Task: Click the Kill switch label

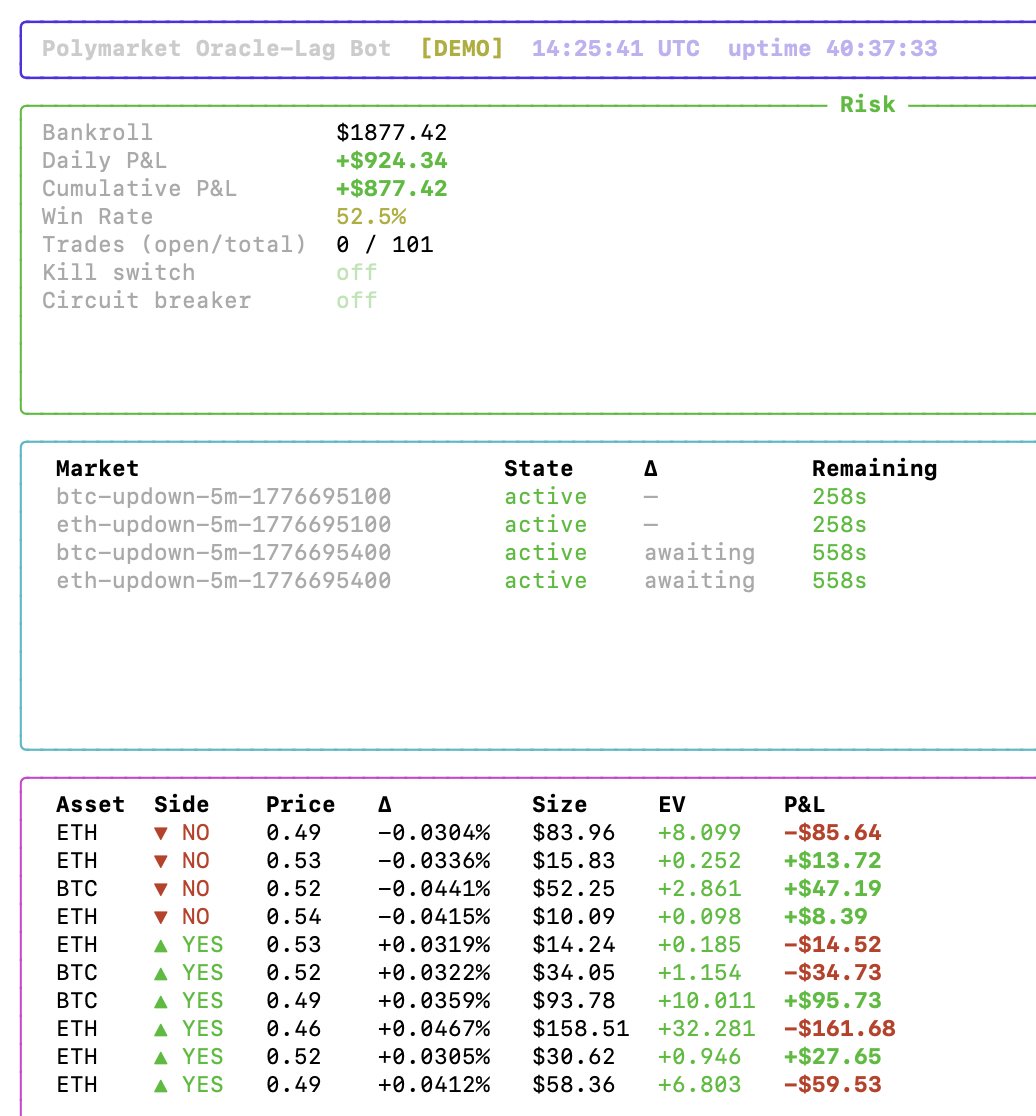Action: [x=118, y=273]
